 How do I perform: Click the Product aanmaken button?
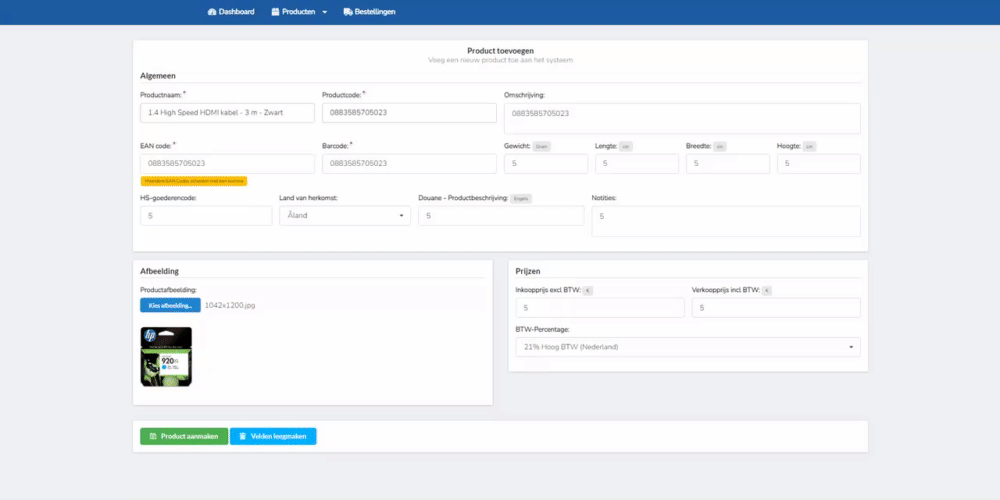pos(184,436)
